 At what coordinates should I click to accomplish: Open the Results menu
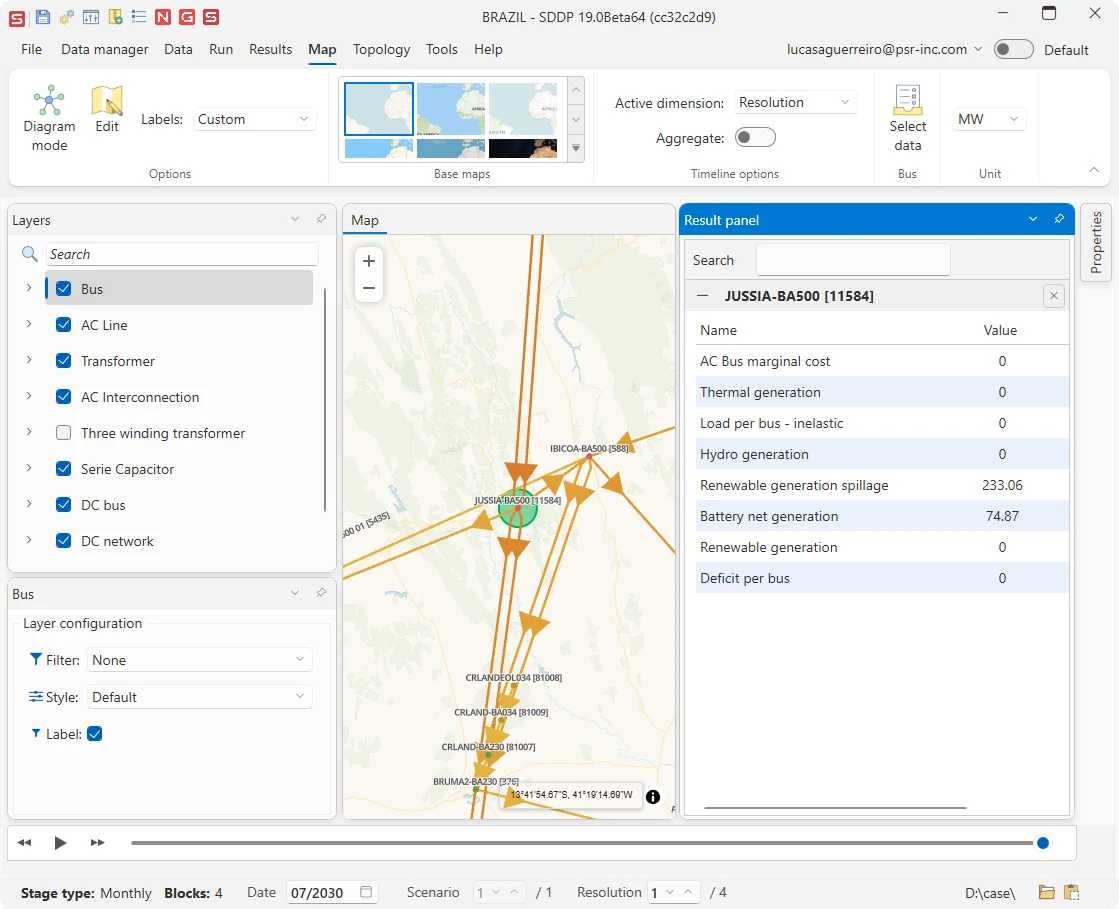click(270, 49)
